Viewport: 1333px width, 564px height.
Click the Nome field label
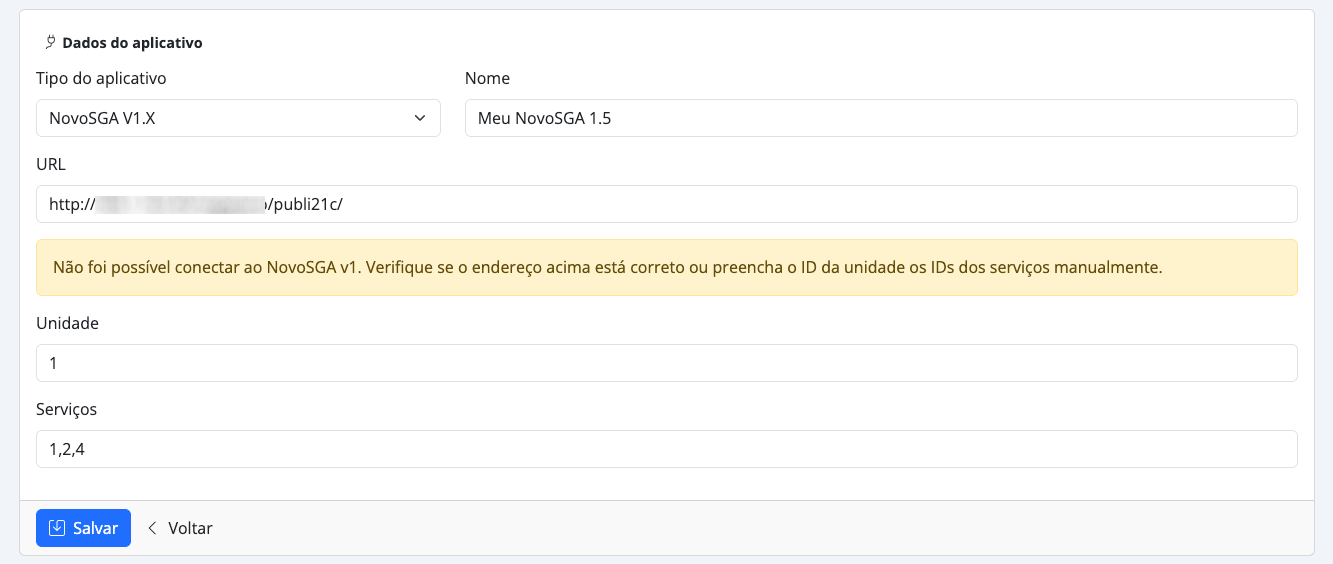(x=487, y=78)
